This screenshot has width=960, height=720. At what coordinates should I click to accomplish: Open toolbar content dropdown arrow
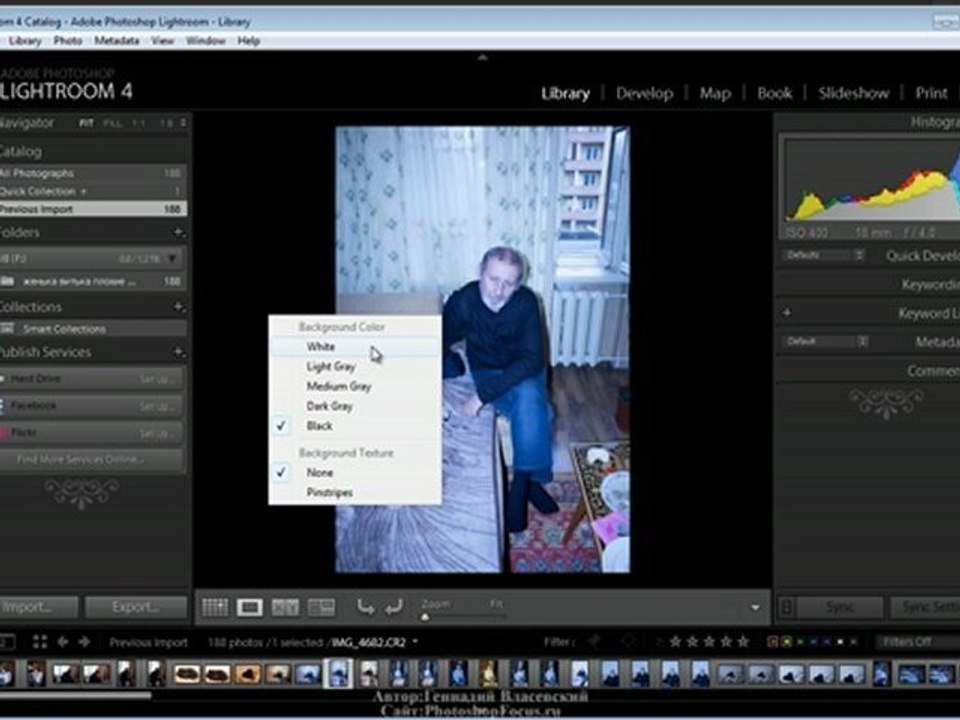755,607
